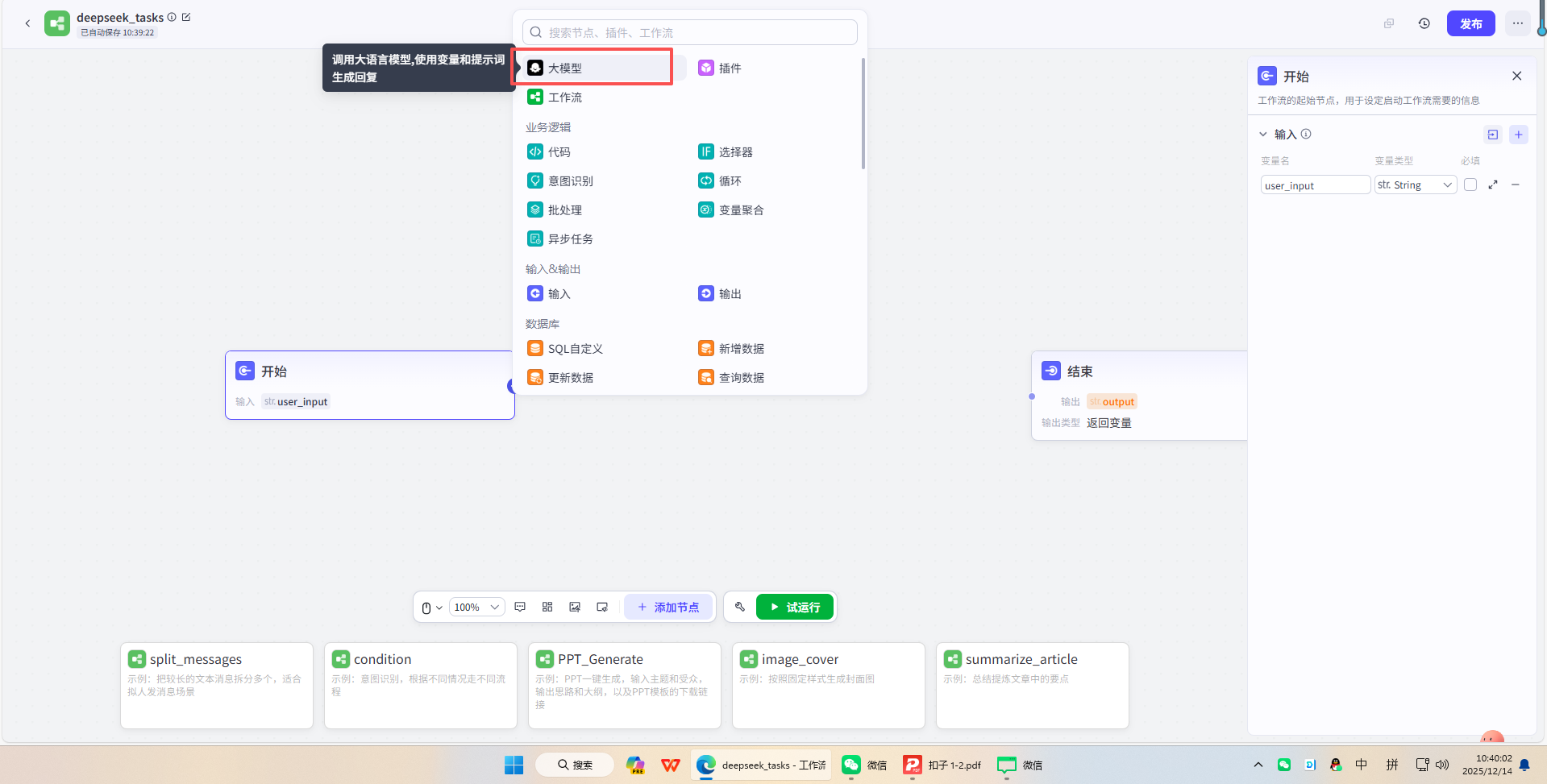Click the wrench icon next to 试运行

[x=739, y=607]
